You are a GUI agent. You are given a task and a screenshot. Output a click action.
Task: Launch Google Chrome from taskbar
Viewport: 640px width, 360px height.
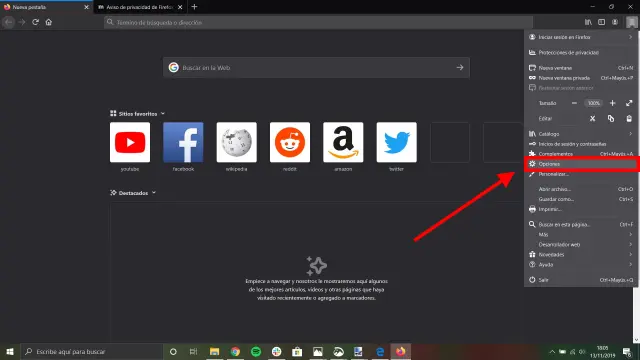pyautogui.click(x=235, y=351)
